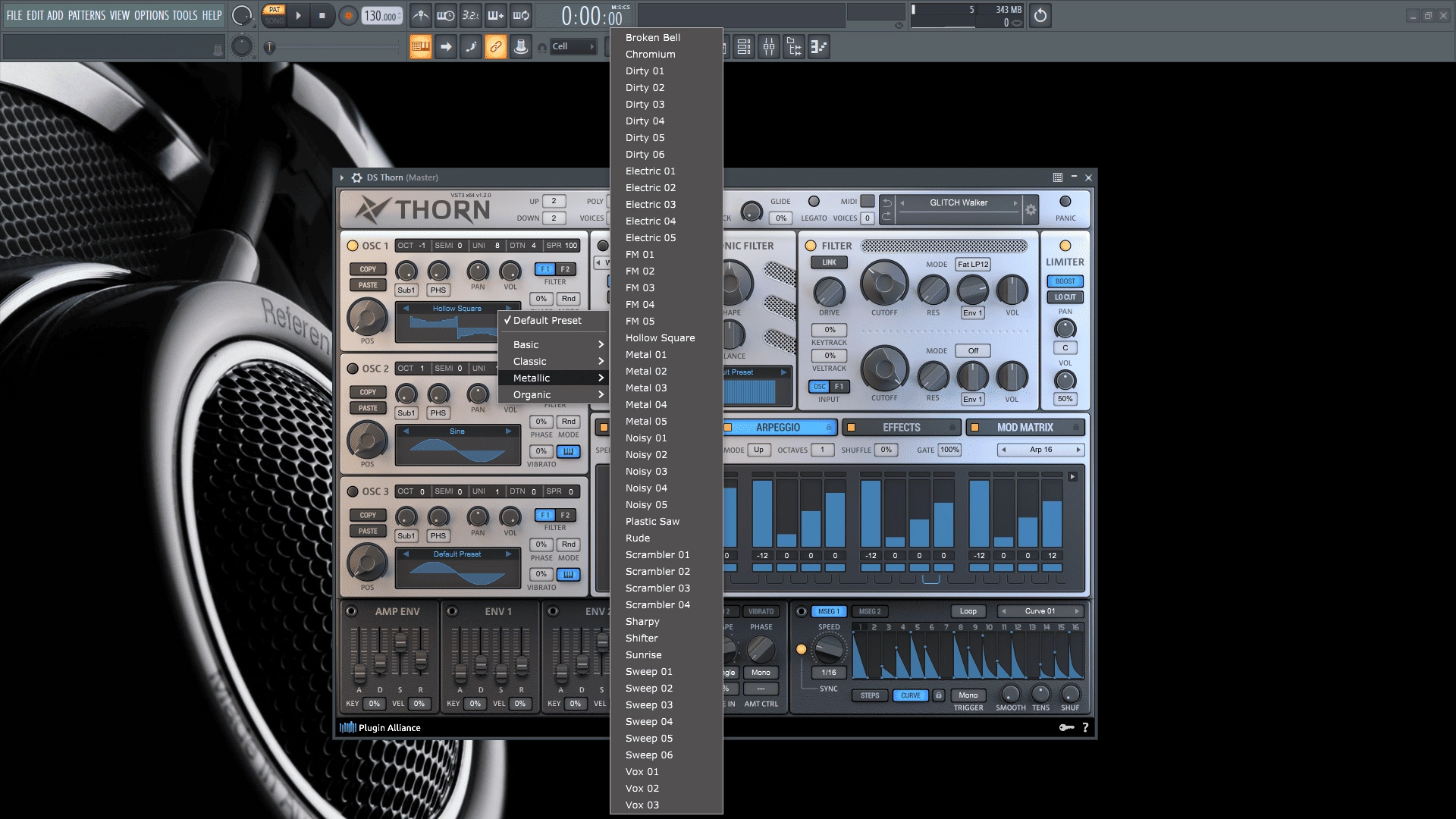
Task: Click the question mark help icon in Thorn
Action: (x=1085, y=727)
